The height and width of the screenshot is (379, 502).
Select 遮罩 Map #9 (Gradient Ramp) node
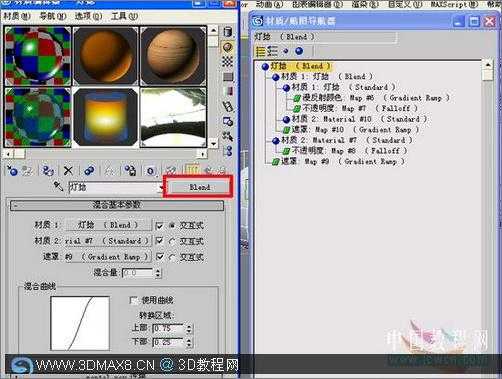[x=338, y=162]
